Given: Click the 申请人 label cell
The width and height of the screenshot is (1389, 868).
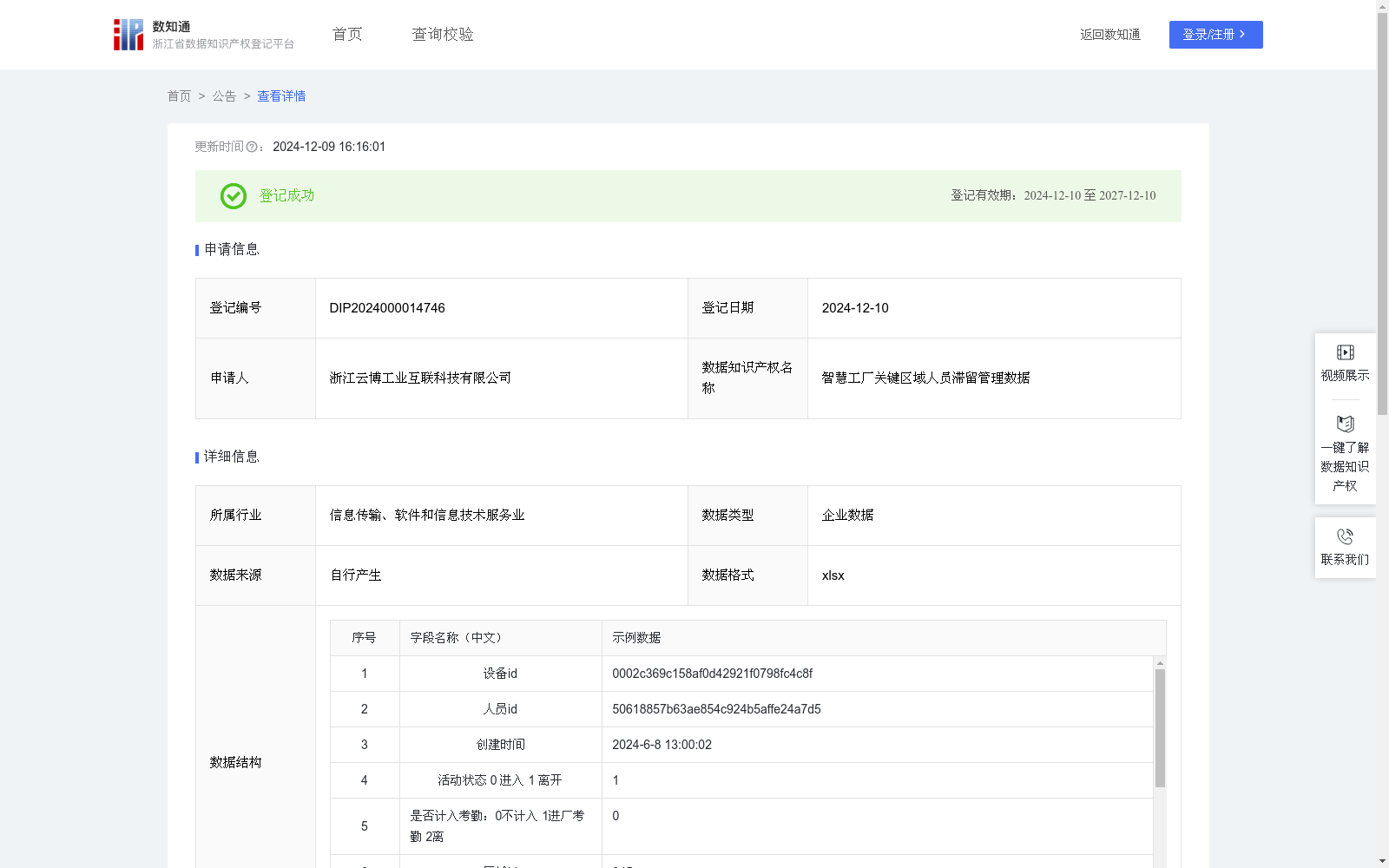Looking at the screenshot, I should 256,378.
